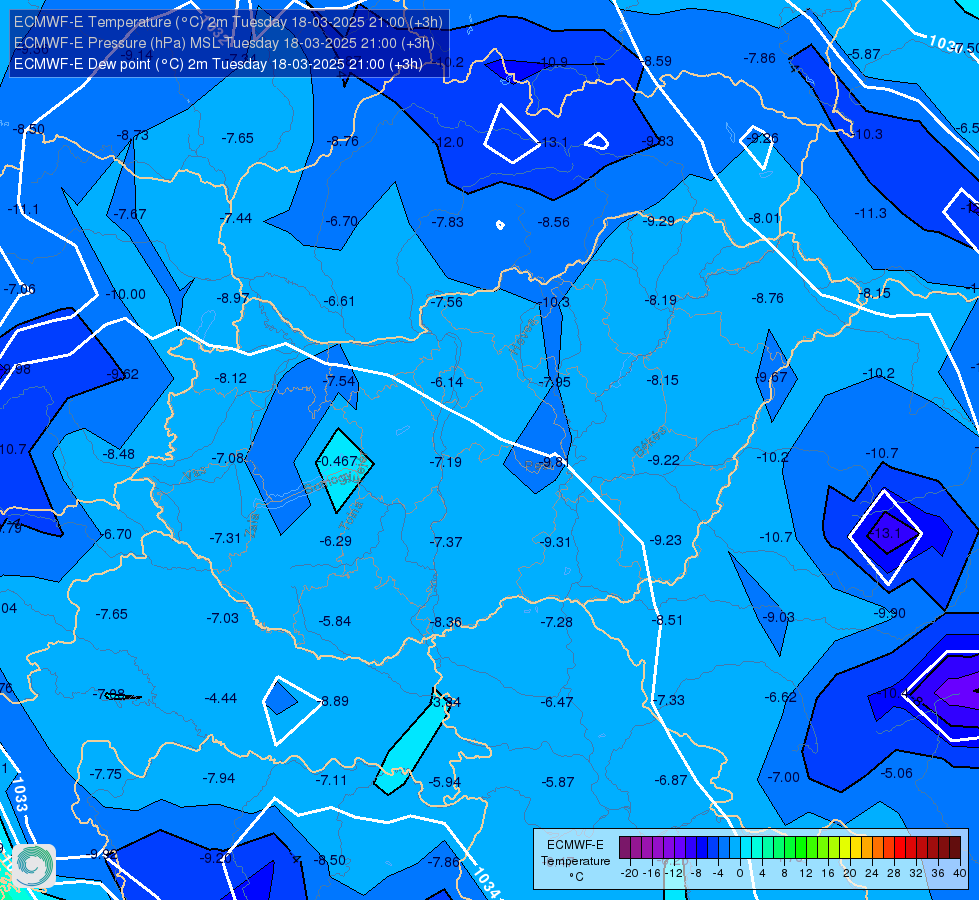Click the 1034 isobar label
Image resolution: width=979 pixels, height=900 pixels.
pos(488,883)
